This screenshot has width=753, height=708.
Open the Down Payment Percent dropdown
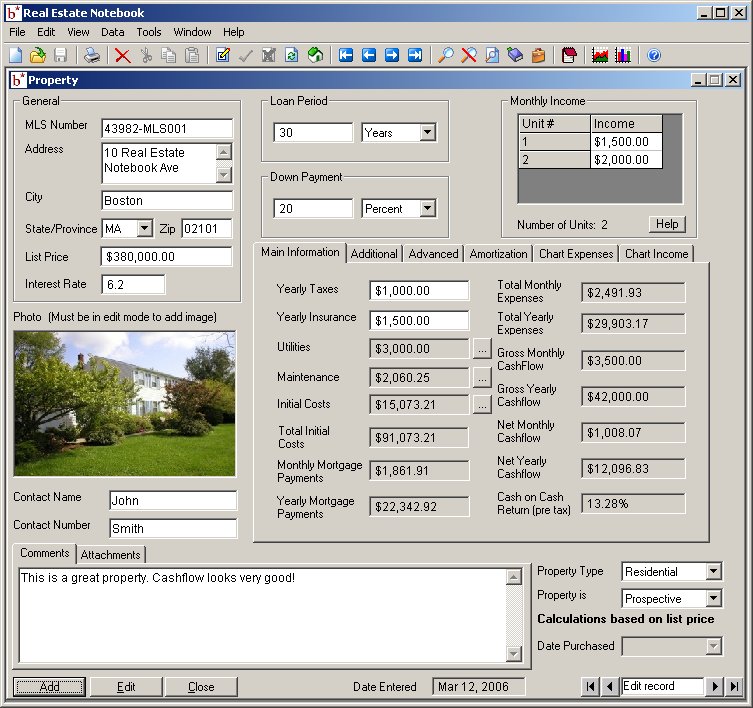point(428,209)
